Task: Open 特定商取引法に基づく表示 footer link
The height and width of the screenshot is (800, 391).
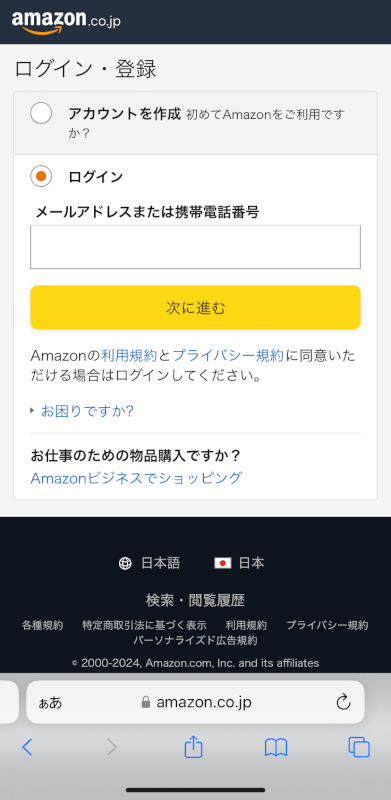Action: point(144,625)
